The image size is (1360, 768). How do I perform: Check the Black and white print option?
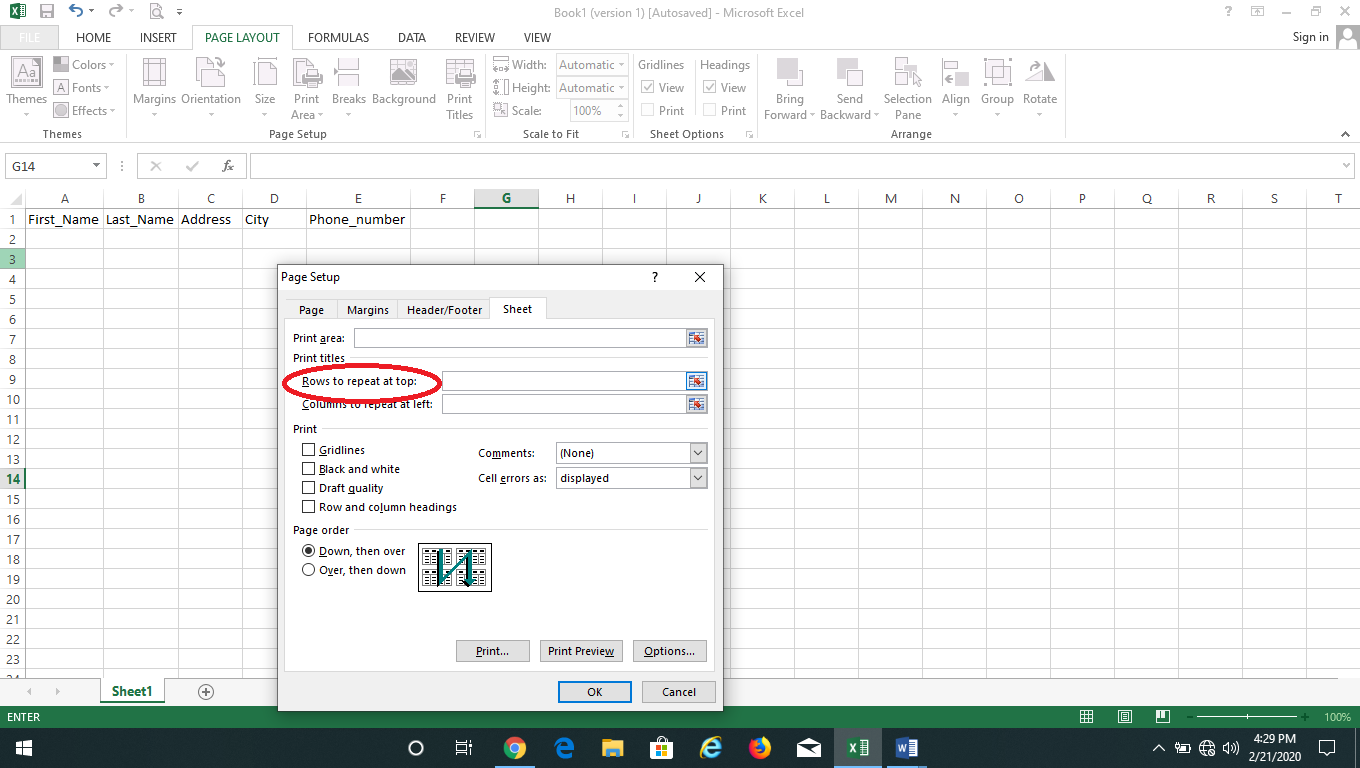pos(309,468)
